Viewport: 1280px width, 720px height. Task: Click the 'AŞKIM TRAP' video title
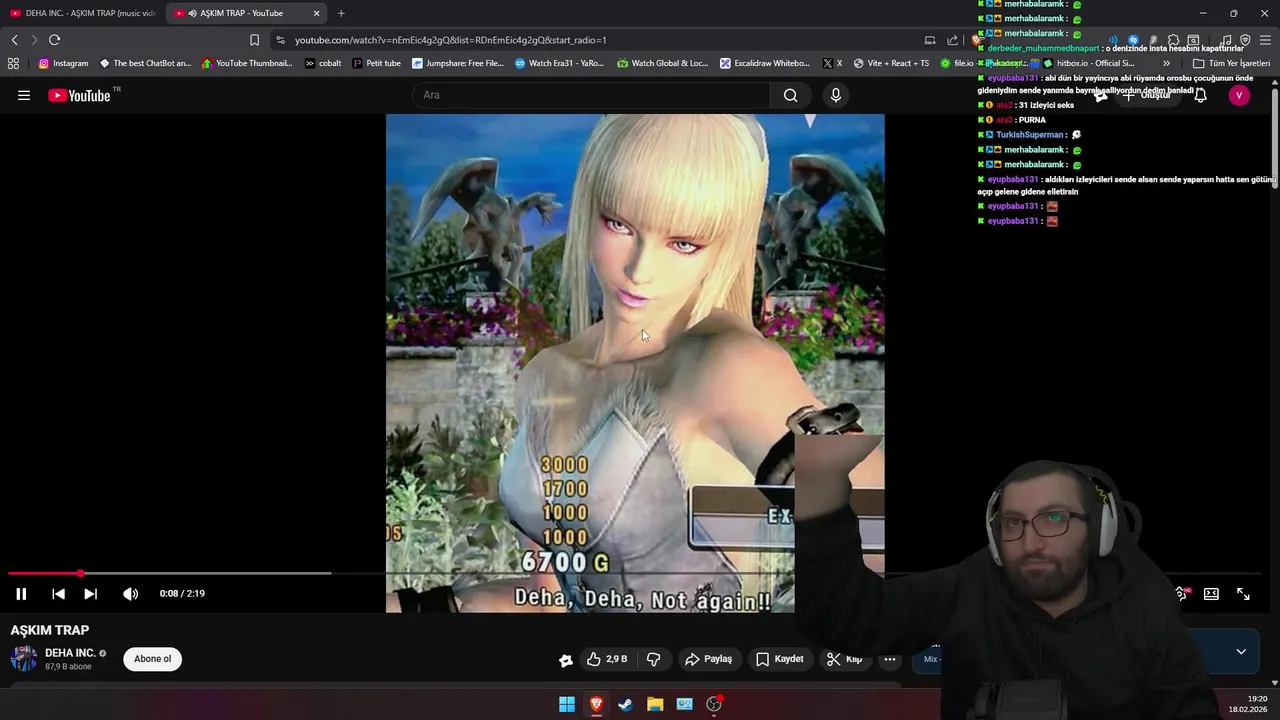(x=50, y=630)
